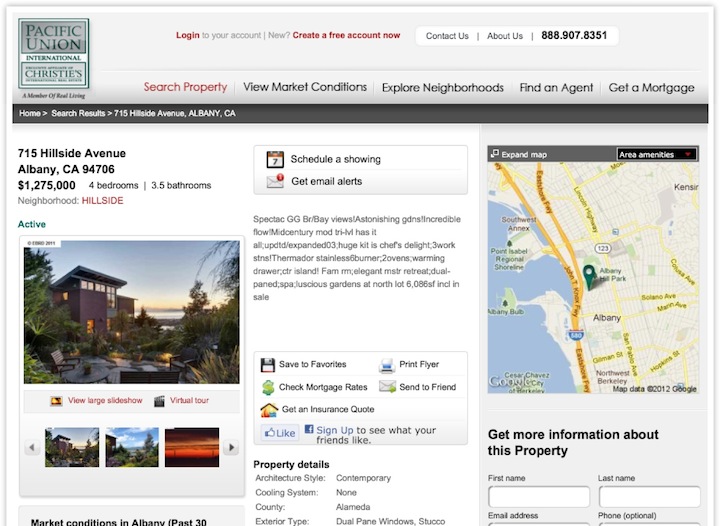Click the Send to Friend envelope icon

[x=387, y=387]
